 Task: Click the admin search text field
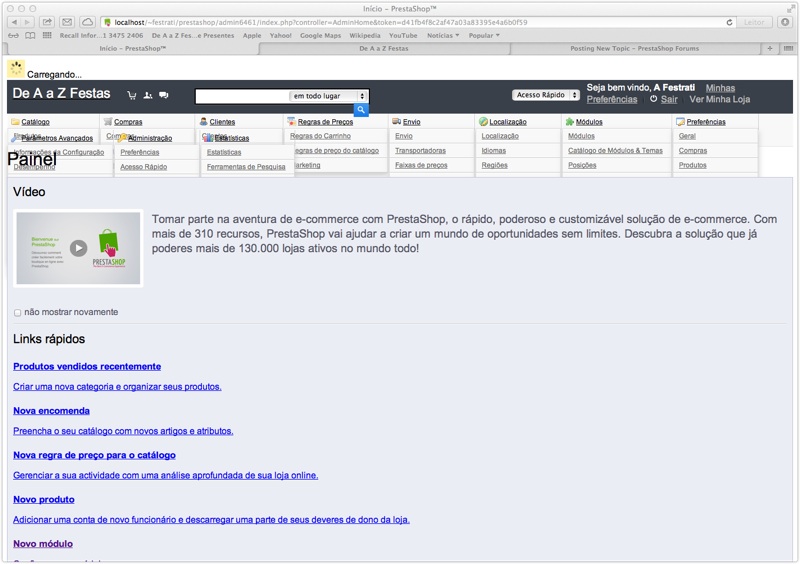pos(242,96)
